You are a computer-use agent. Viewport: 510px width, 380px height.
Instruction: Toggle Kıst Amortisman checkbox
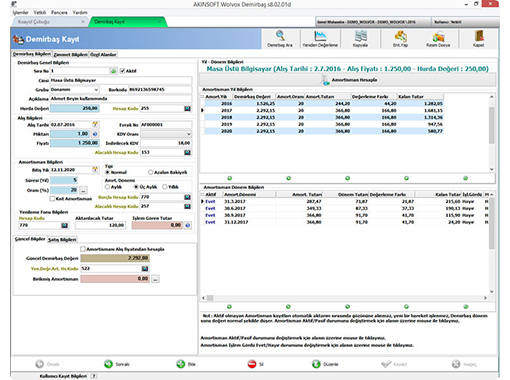click(x=52, y=199)
